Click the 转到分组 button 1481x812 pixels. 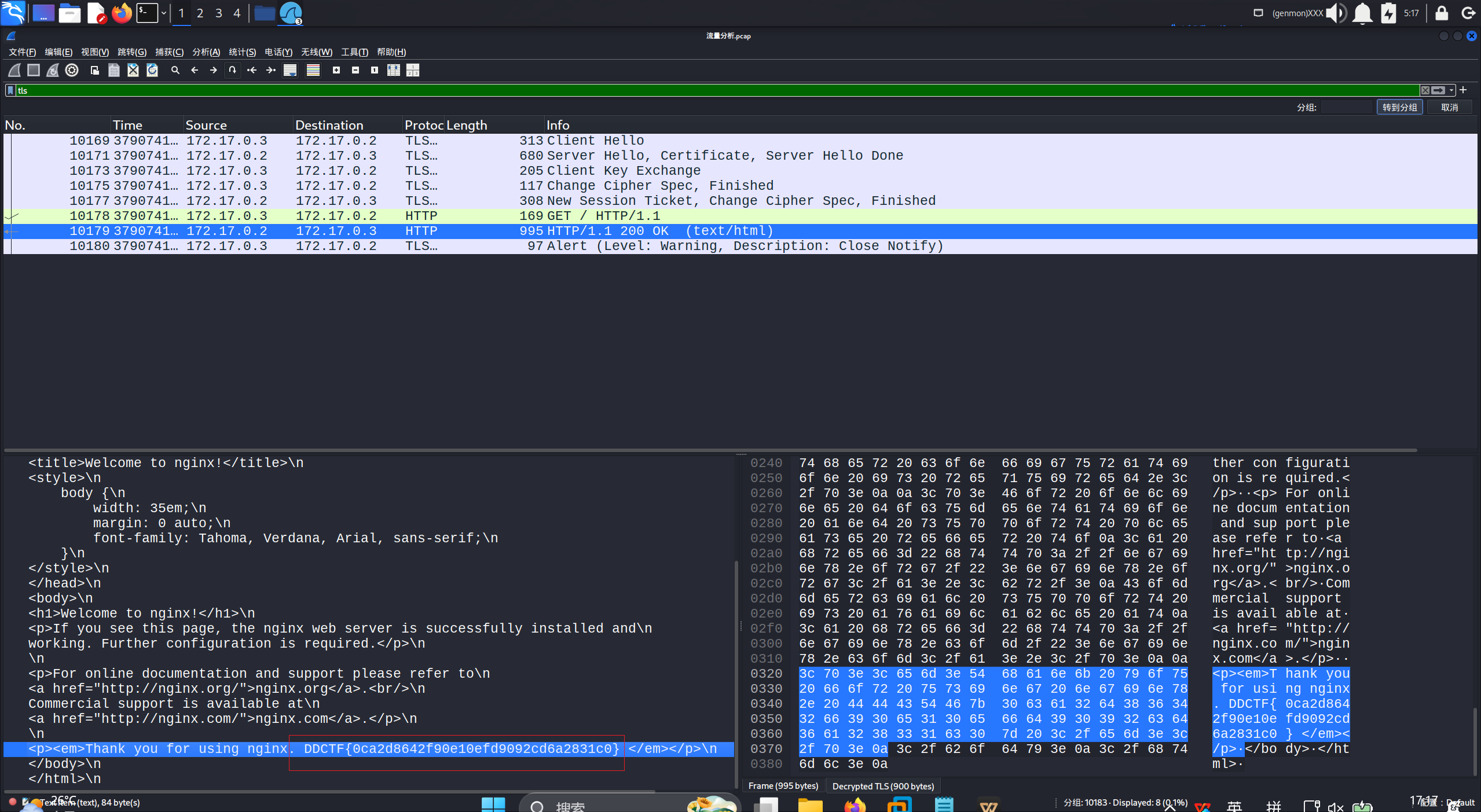tap(1400, 107)
